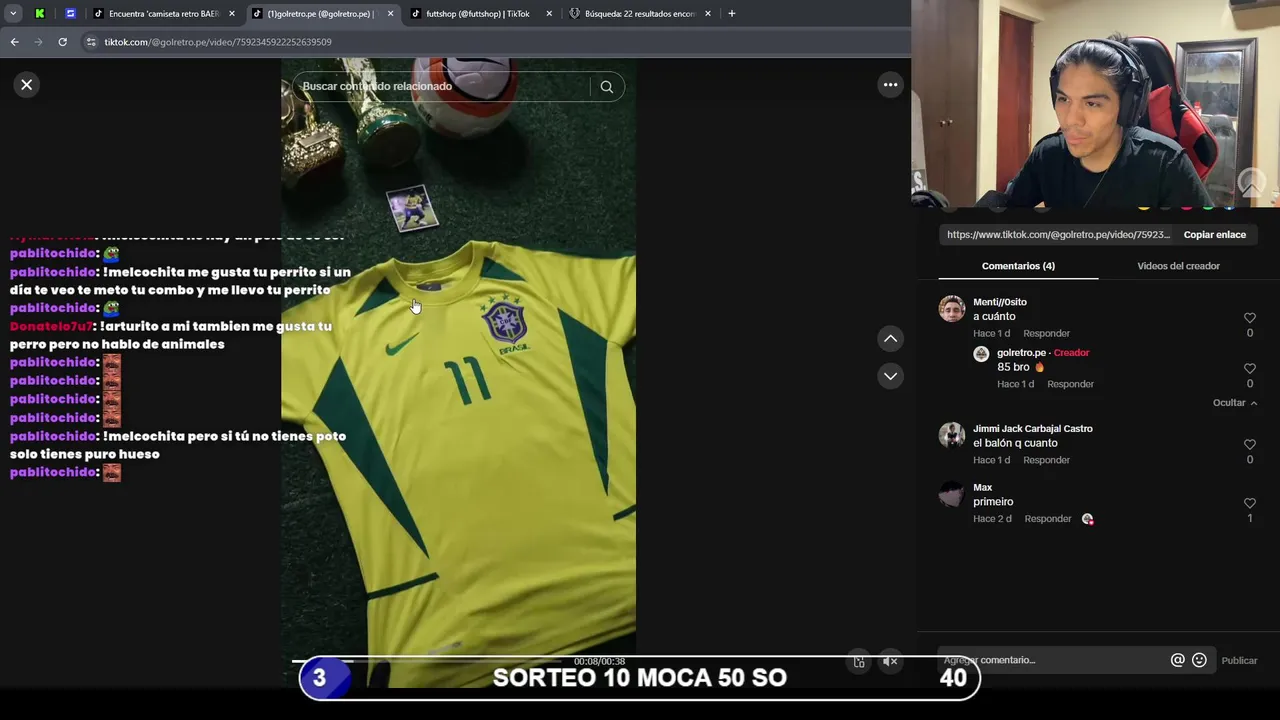Open site information icon in address bar
Screen dimensions: 1280x720
pos(91,42)
